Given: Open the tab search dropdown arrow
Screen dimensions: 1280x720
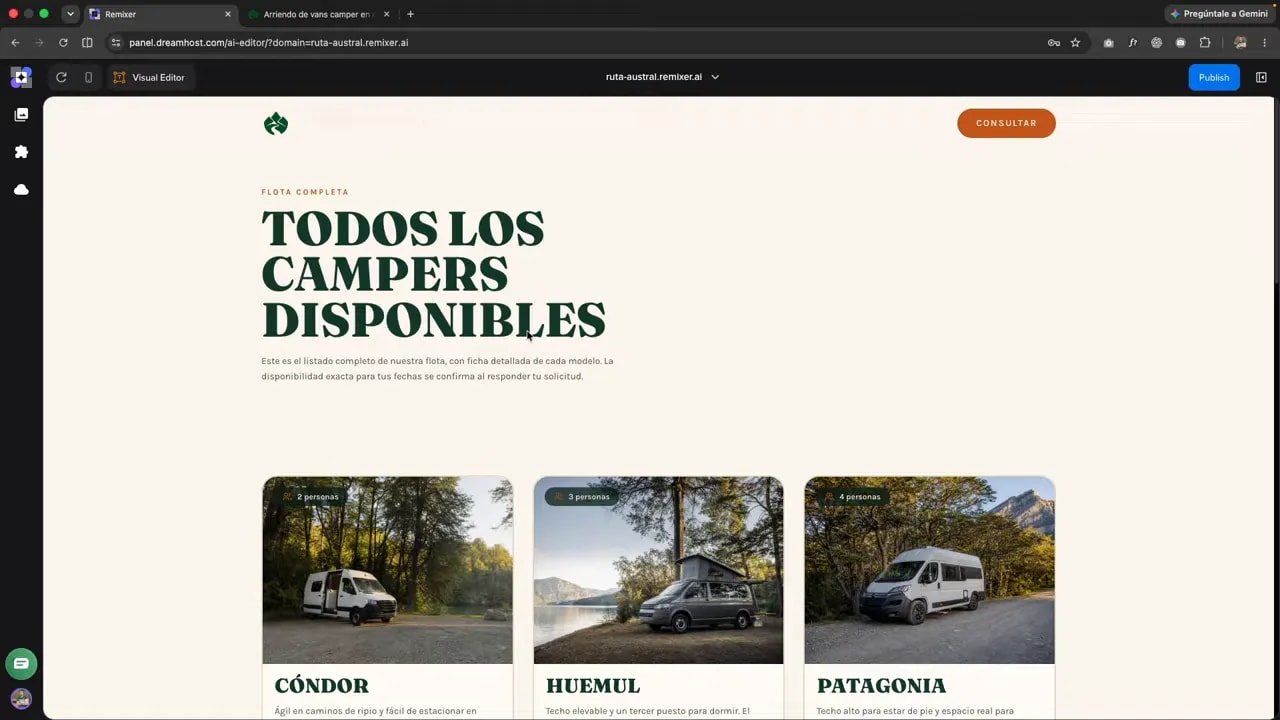Looking at the screenshot, I should point(70,14).
